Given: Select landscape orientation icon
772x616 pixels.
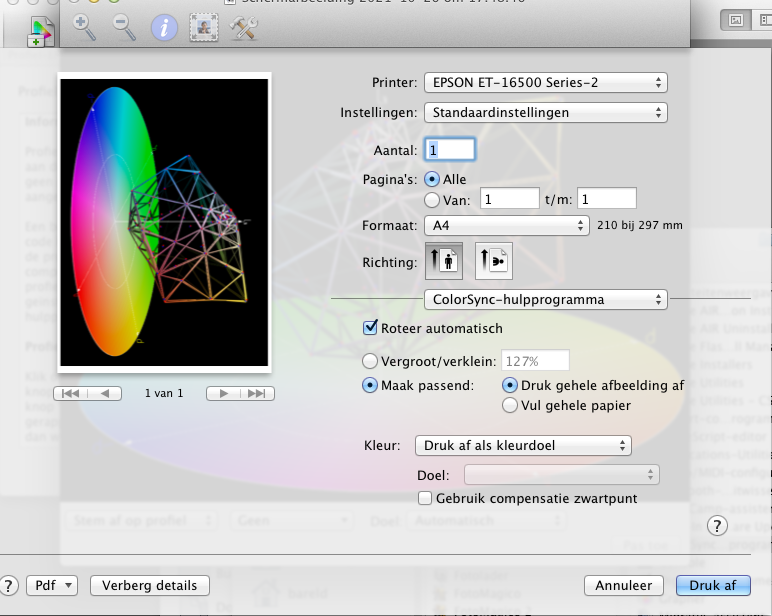Looking at the screenshot, I should [493, 262].
